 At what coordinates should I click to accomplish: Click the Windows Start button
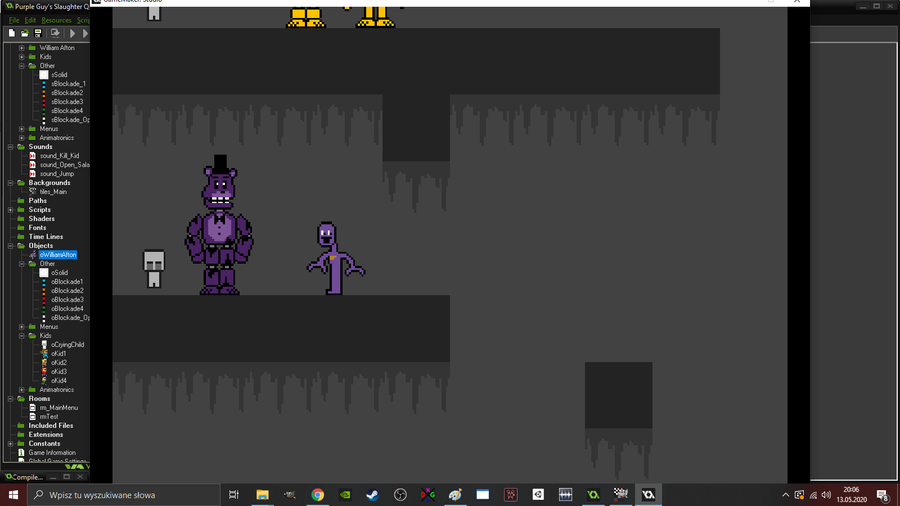(x=13, y=495)
